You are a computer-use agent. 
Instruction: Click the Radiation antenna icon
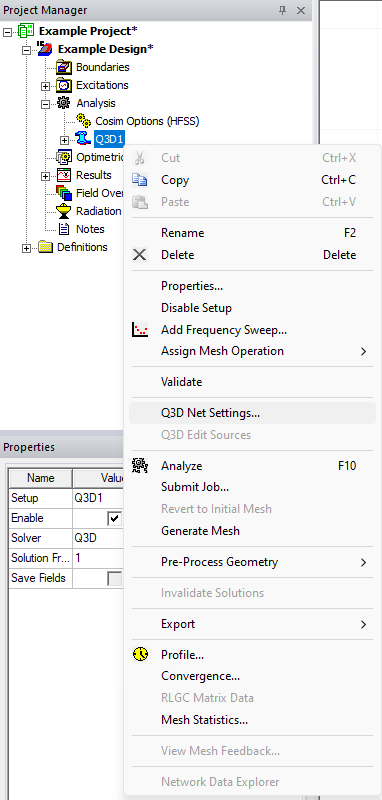[x=64, y=211]
